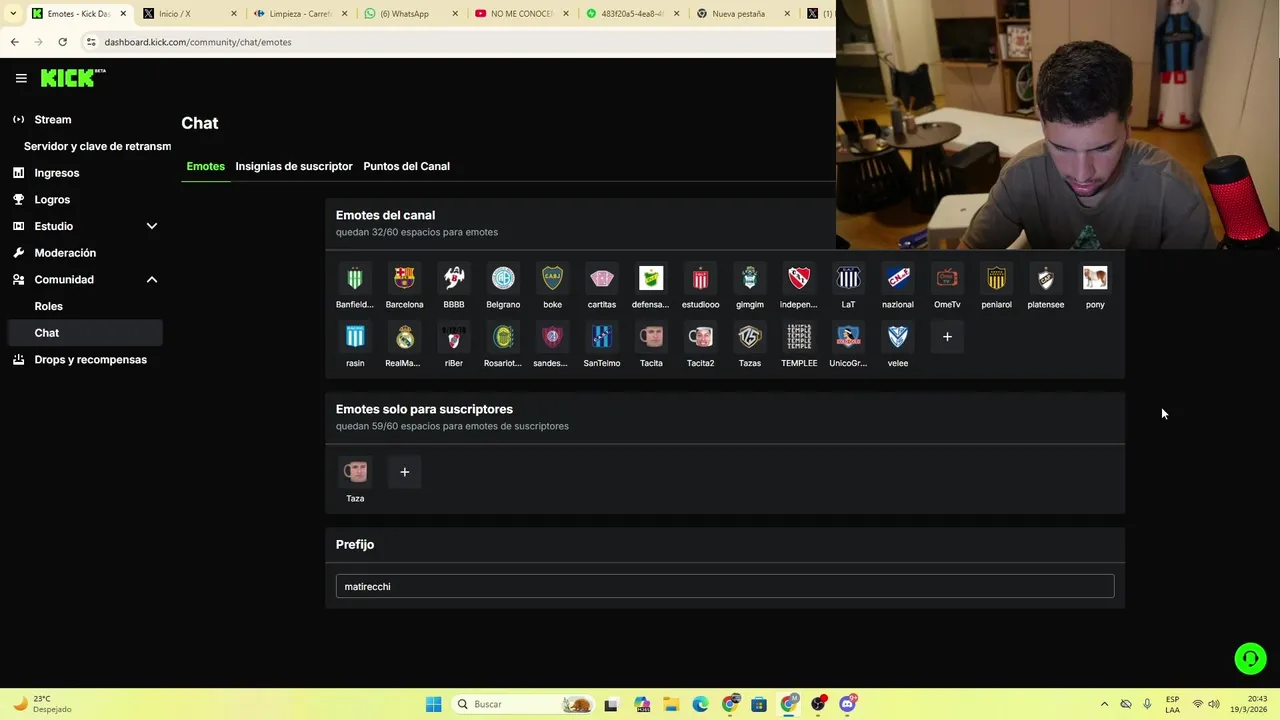Open the Barcelona emote
The width and height of the screenshot is (1280, 720).
click(x=404, y=278)
